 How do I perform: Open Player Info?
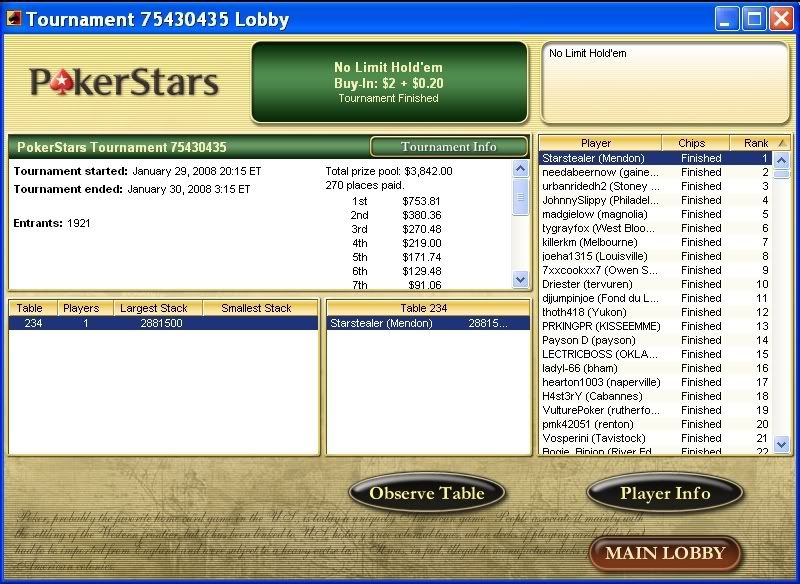(x=665, y=493)
